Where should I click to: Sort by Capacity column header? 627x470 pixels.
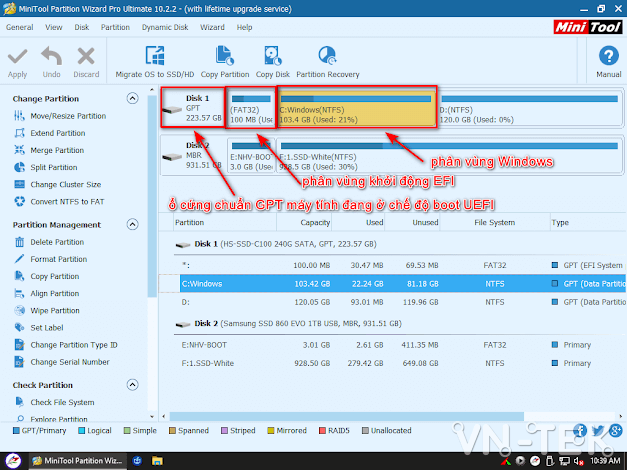point(304,222)
